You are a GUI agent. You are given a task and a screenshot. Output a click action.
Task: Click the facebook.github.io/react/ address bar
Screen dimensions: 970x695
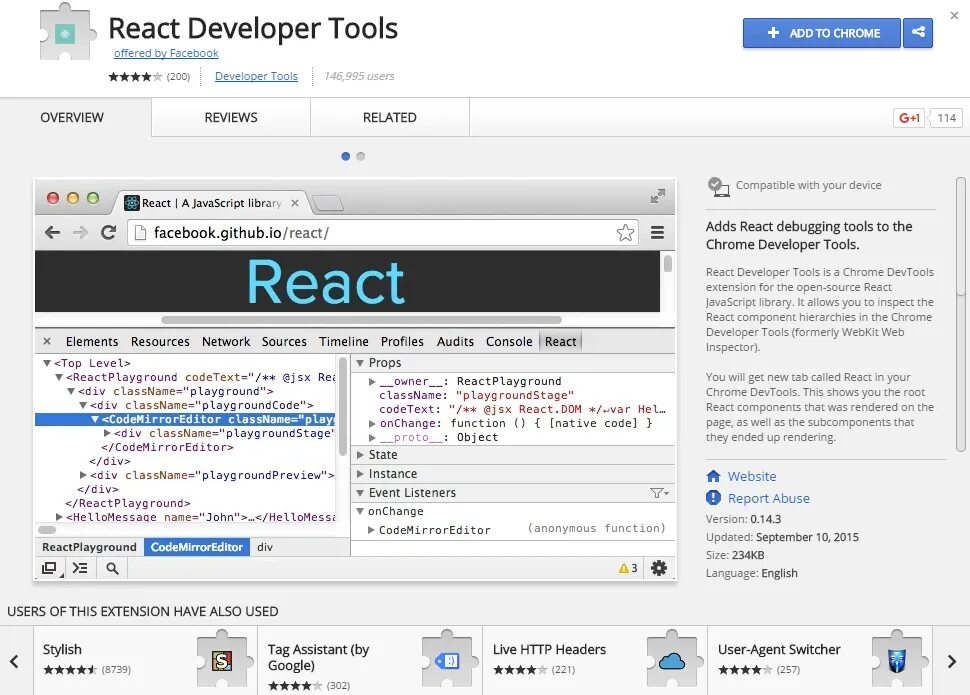pyautogui.click(x=382, y=233)
